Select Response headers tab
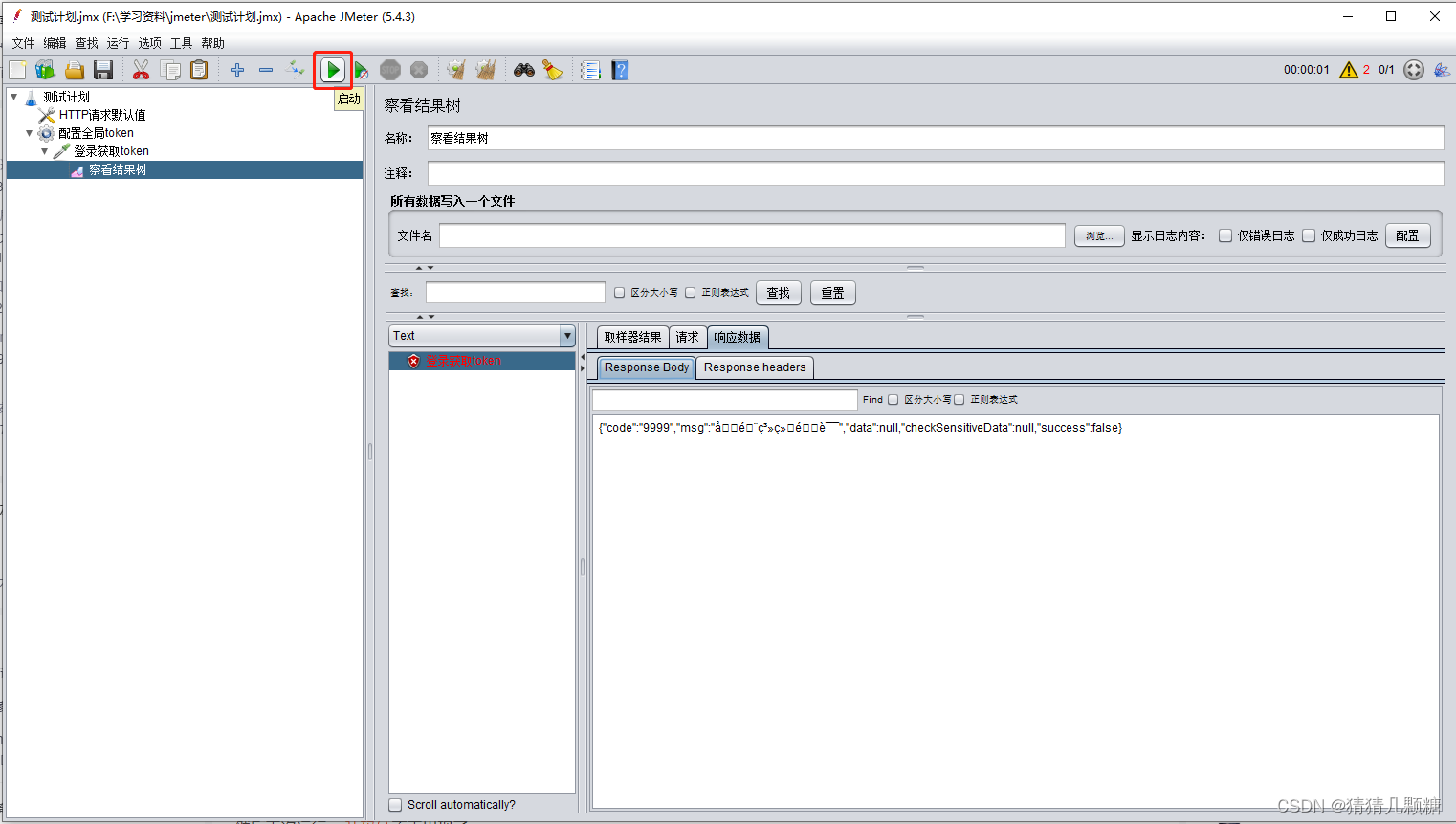Screen dimensions: 1456x824 click(755, 367)
